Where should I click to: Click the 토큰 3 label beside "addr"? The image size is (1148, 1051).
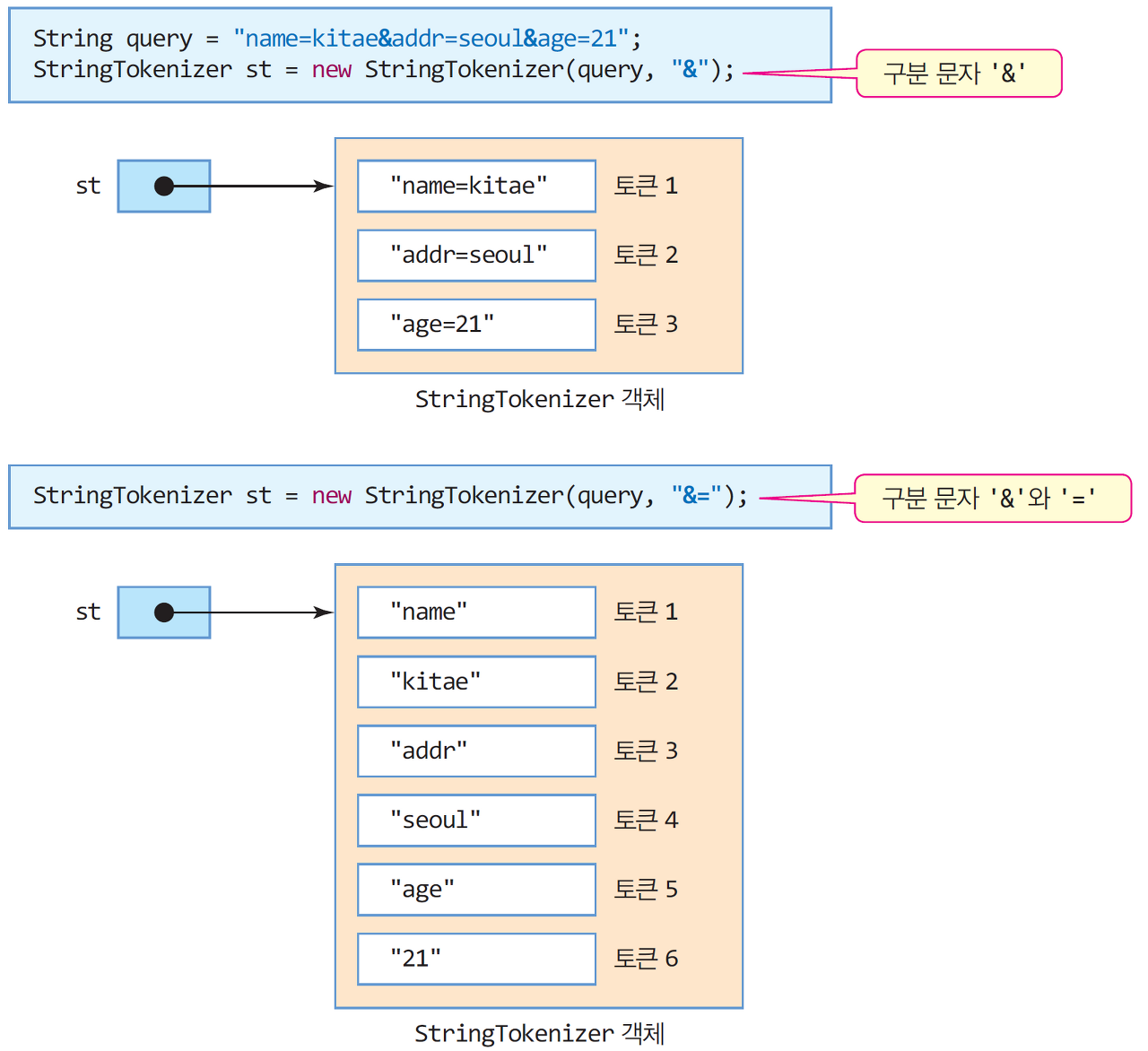click(646, 751)
